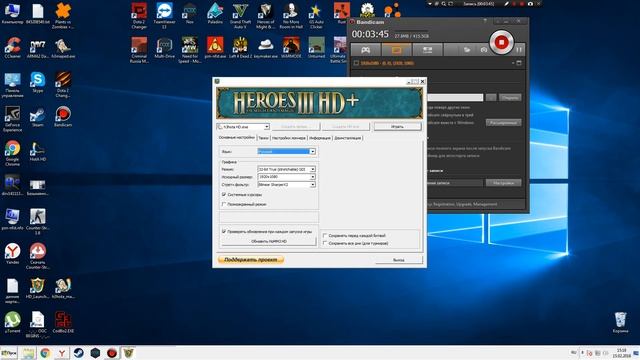The image size is (640, 360).
Task: Switch to main settings tab in launcher
Action: (237, 138)
